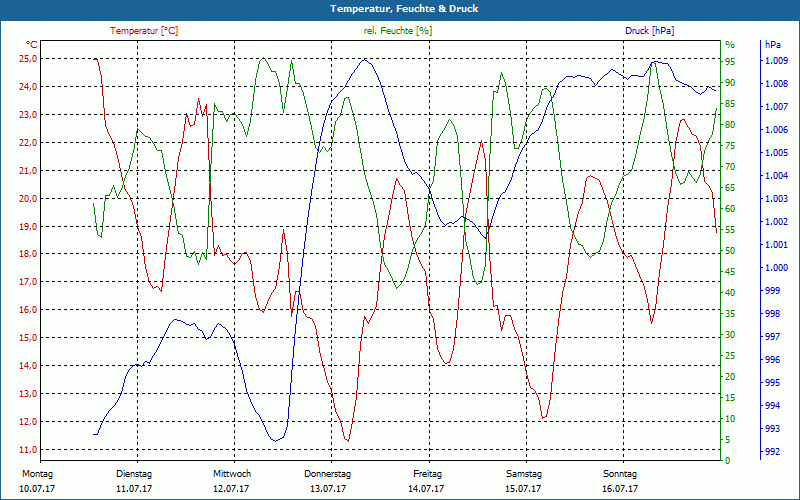Viewport: 800px width, 500px height.
Task: Click the date '10.07.17'
Action: (x=37, y=489)
